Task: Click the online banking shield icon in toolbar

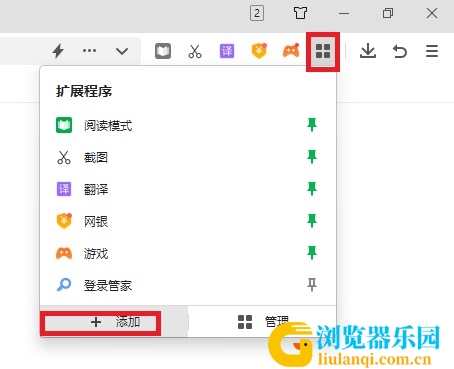Action: (x=259, y=51)
